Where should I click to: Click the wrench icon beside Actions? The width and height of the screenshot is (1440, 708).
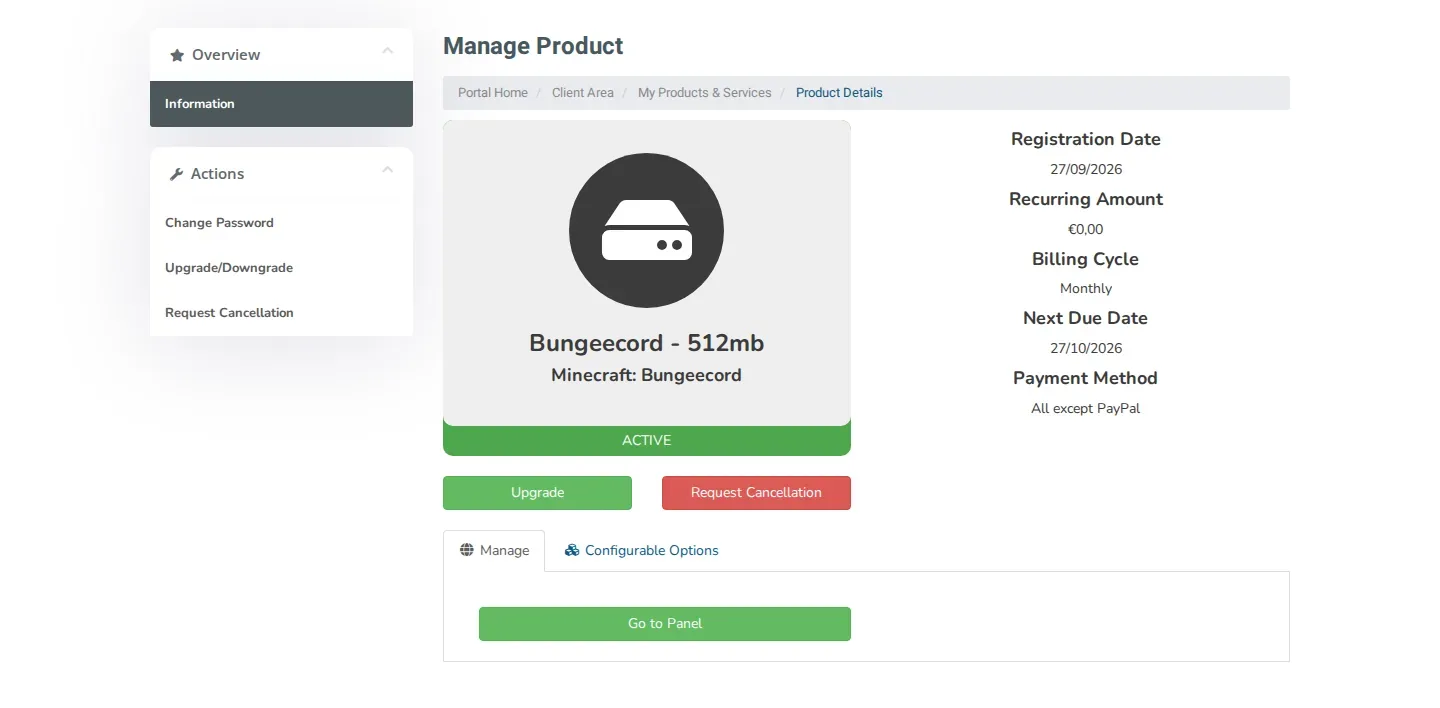(177, 174)
